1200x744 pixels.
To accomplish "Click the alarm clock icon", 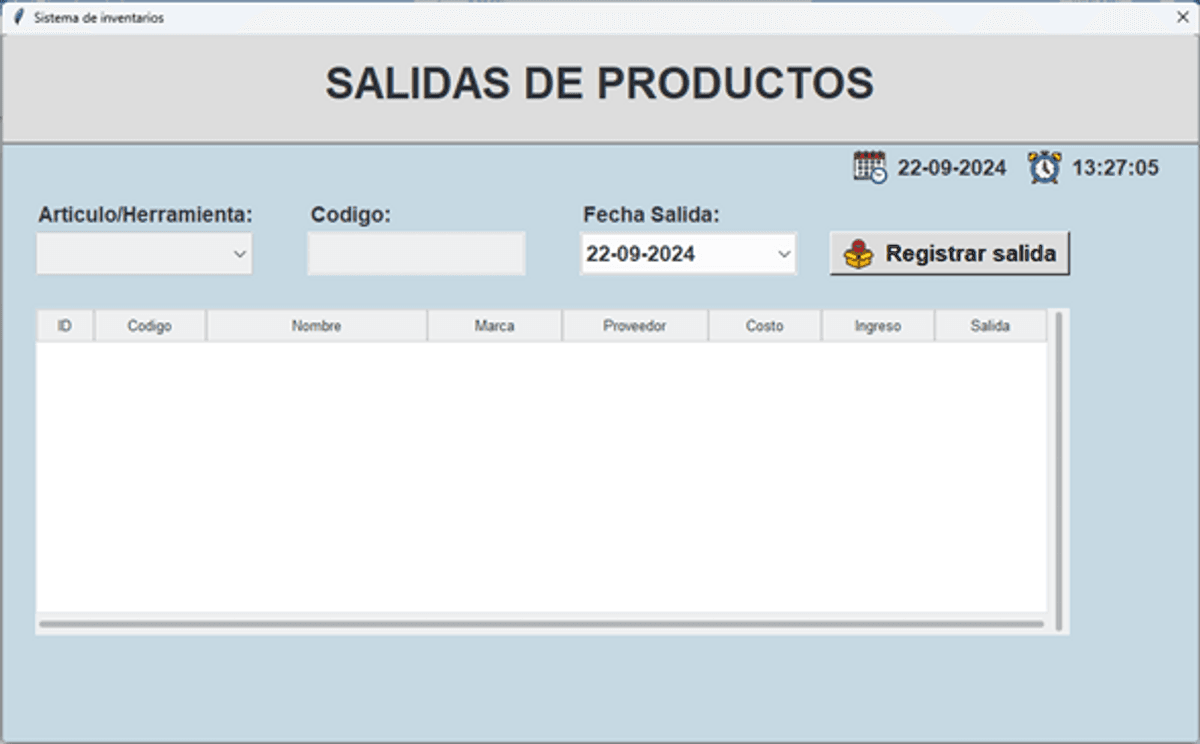I will (x=1045, y=167).
